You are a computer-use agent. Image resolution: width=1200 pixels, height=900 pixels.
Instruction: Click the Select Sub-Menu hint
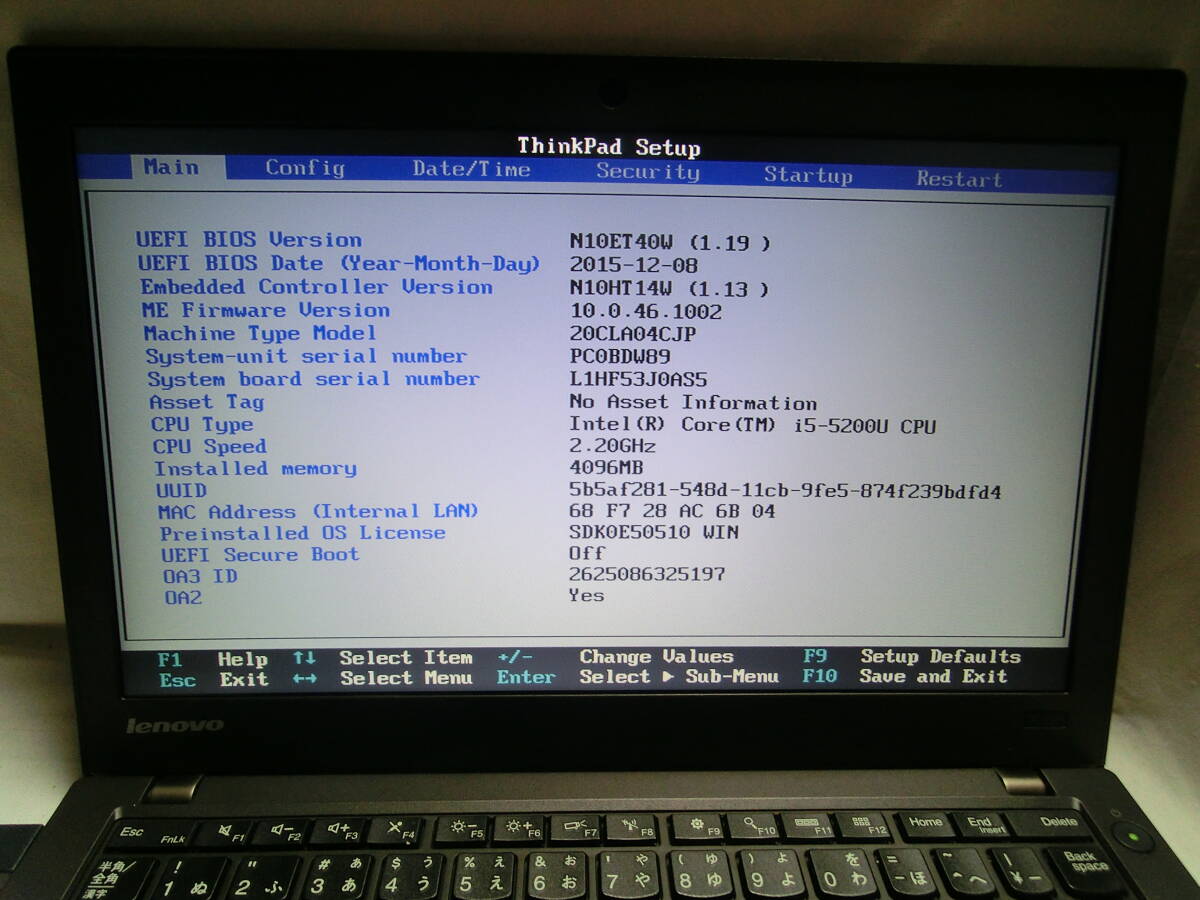(638, 677)
